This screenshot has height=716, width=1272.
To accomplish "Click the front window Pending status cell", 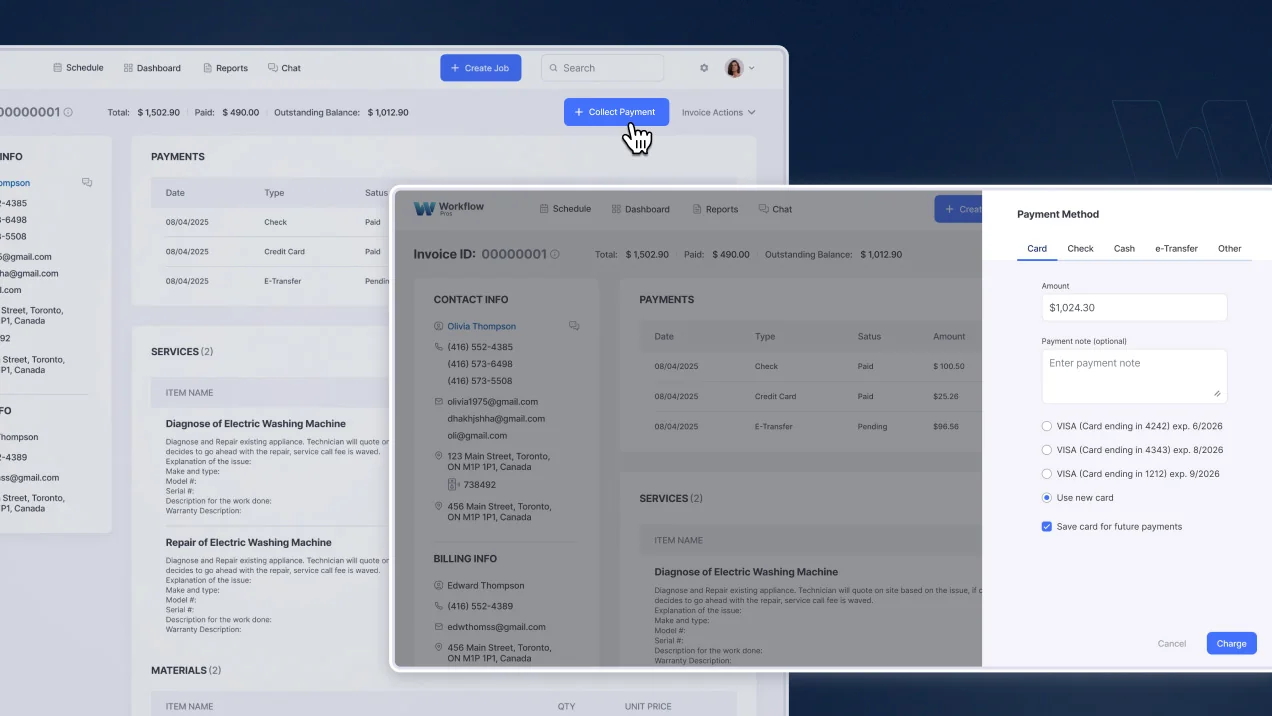I will click(x=872, y=427).
